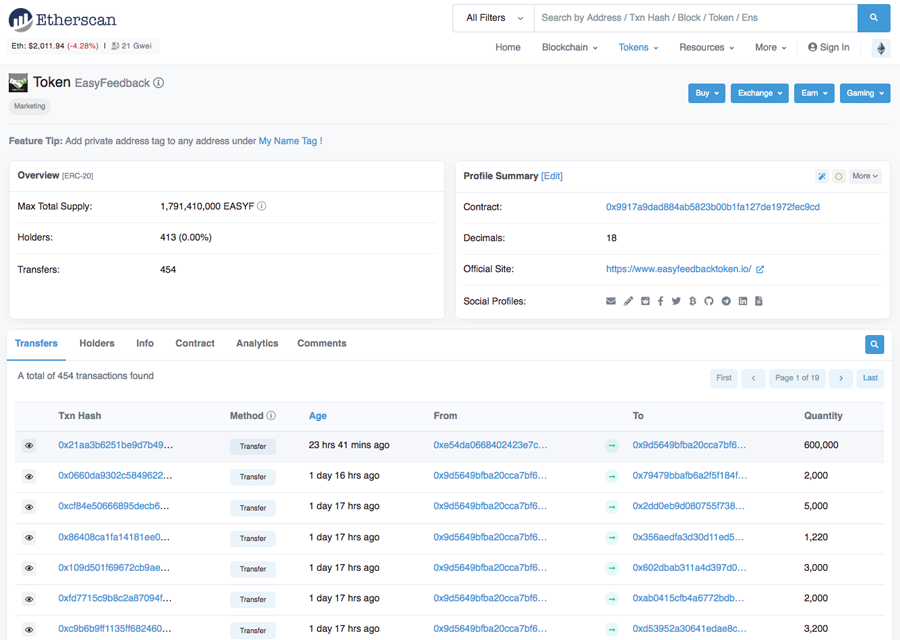Switch to the Holders tab
900x640 pixels.
tap(97, 343)
